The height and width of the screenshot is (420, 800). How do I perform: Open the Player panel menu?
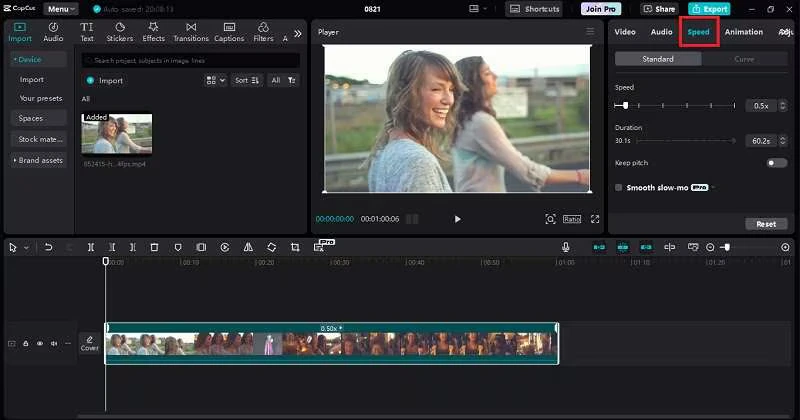click(590, 32)
